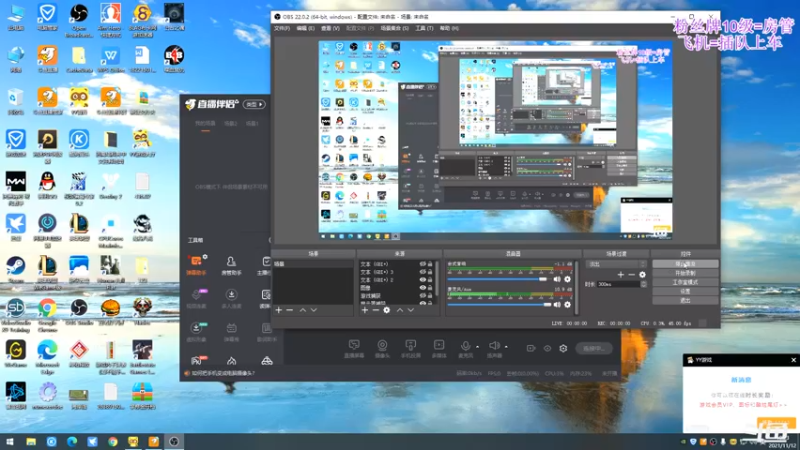The image size is (800, 450).
Task: Hide the 文本 (GDI+) 2 source
Action: tap(422, 280)
